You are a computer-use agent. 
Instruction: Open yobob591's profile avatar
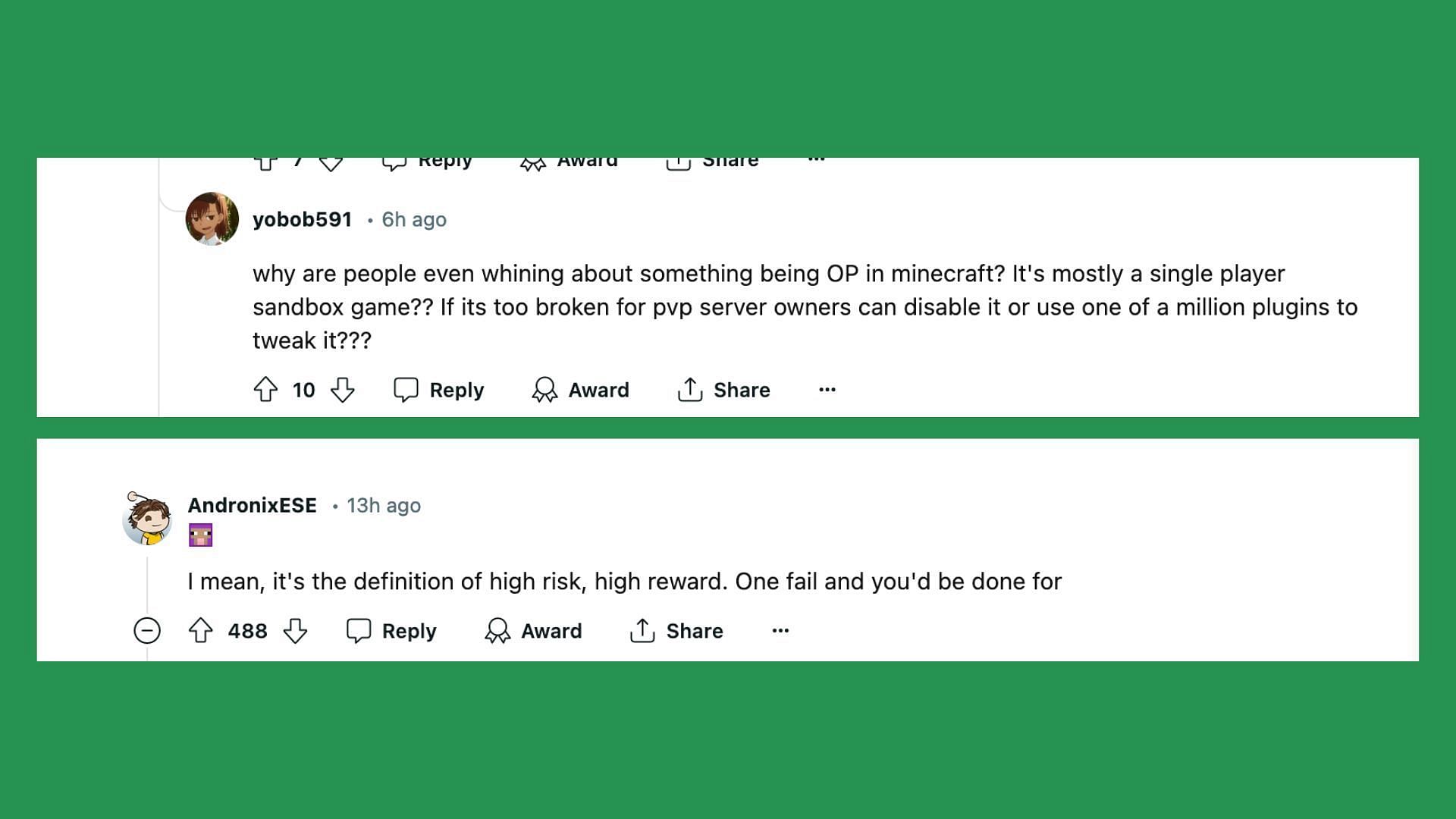[212, 218]
